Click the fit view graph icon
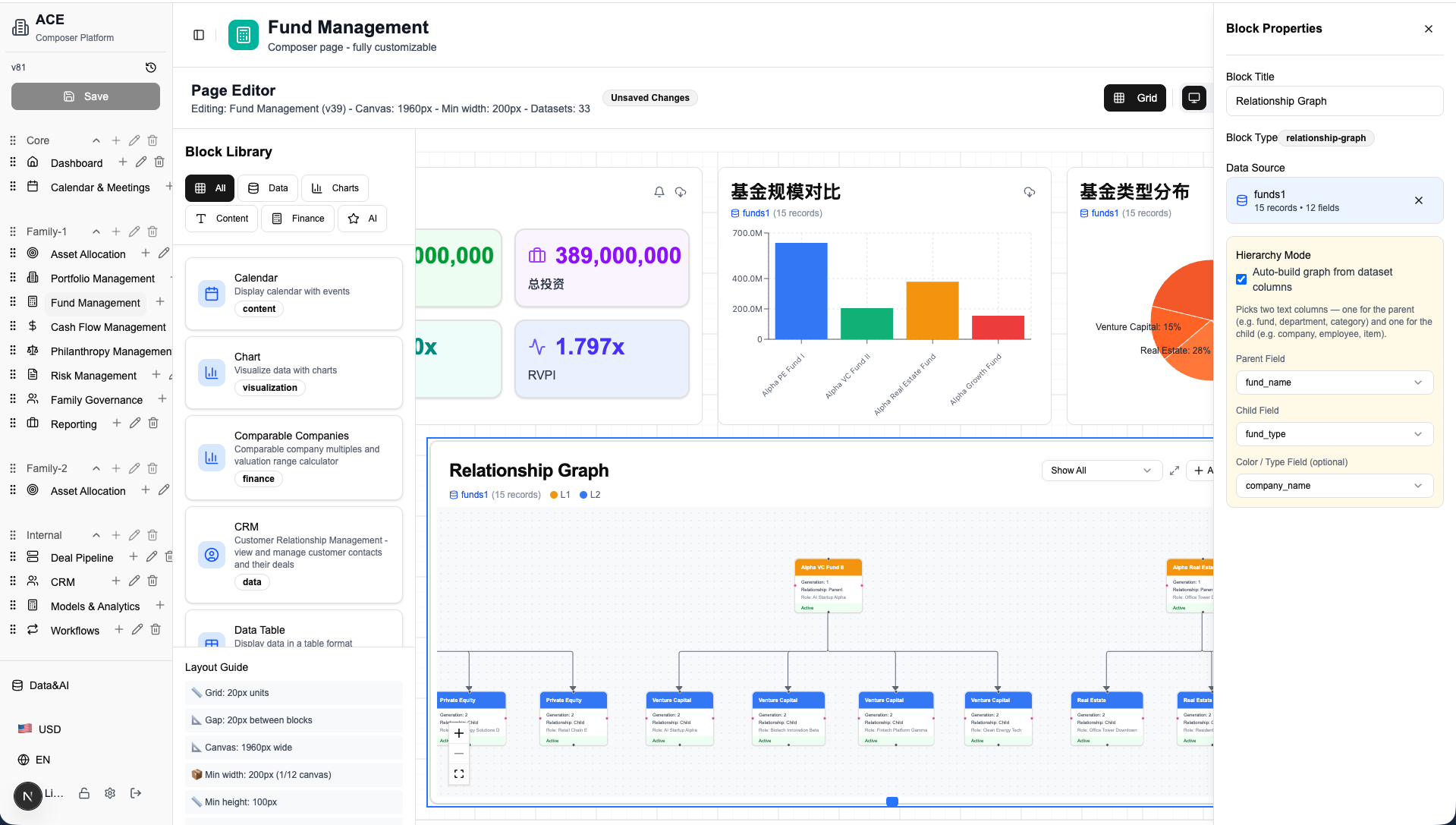 click(x=459, y=774)
